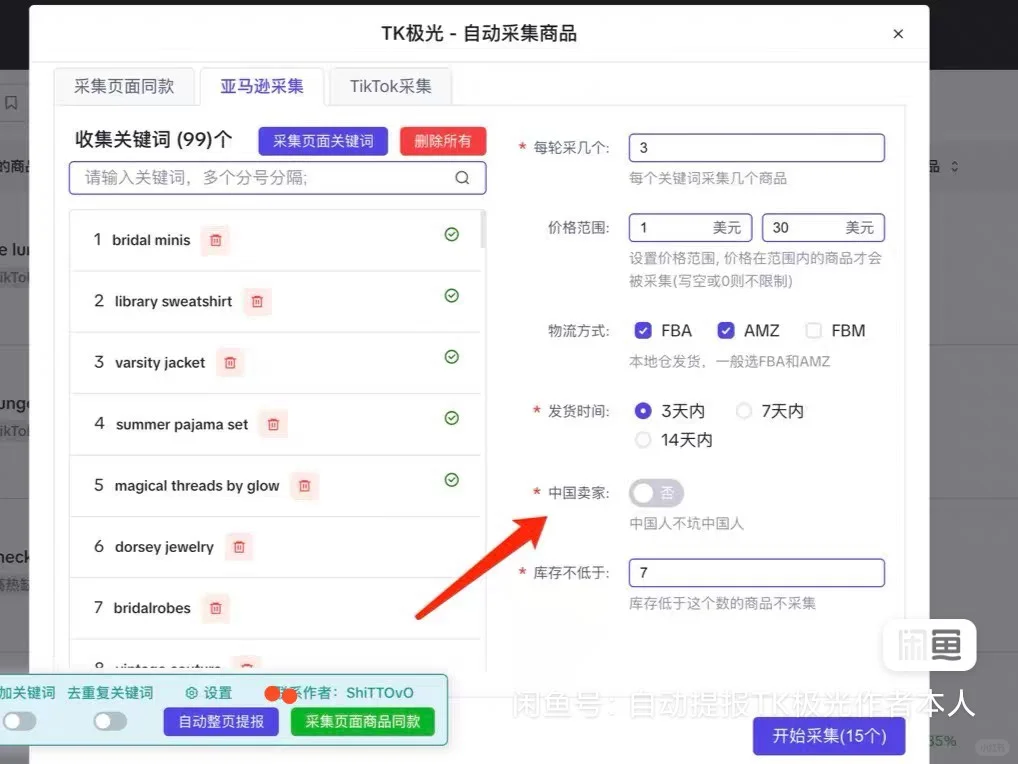The width and height of the screenshot is (1018, 764).
Task: Switch to the 采集页面同款 tab
Action: (124, 86)
